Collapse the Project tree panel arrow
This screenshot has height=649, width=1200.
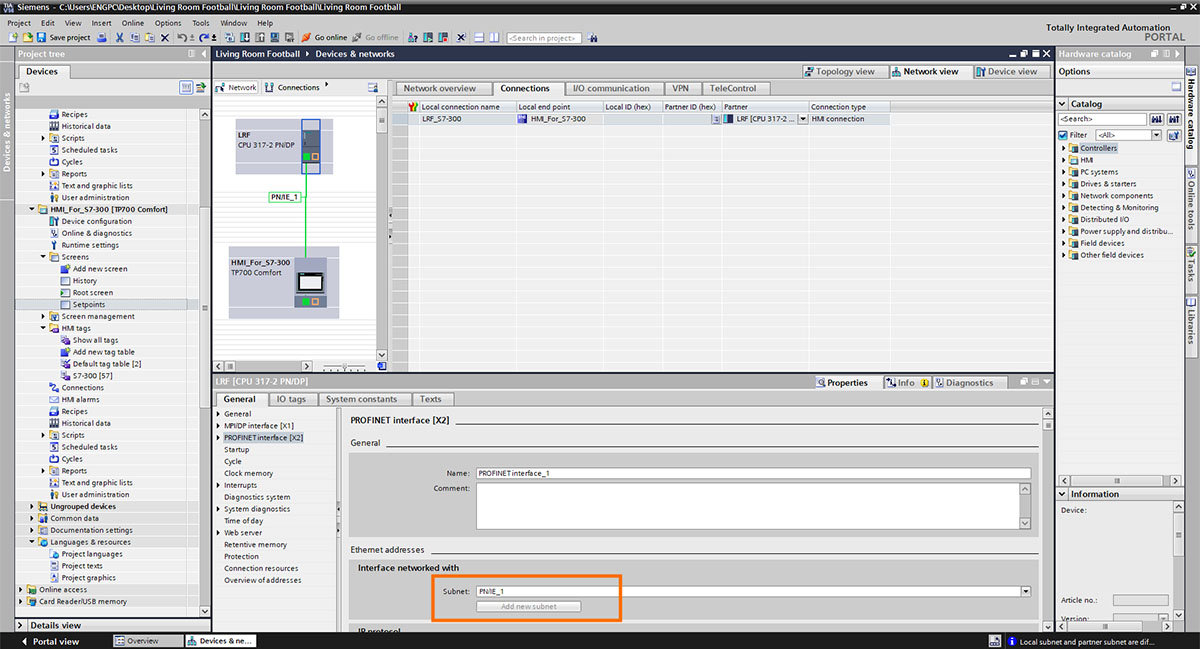point(203,54)
